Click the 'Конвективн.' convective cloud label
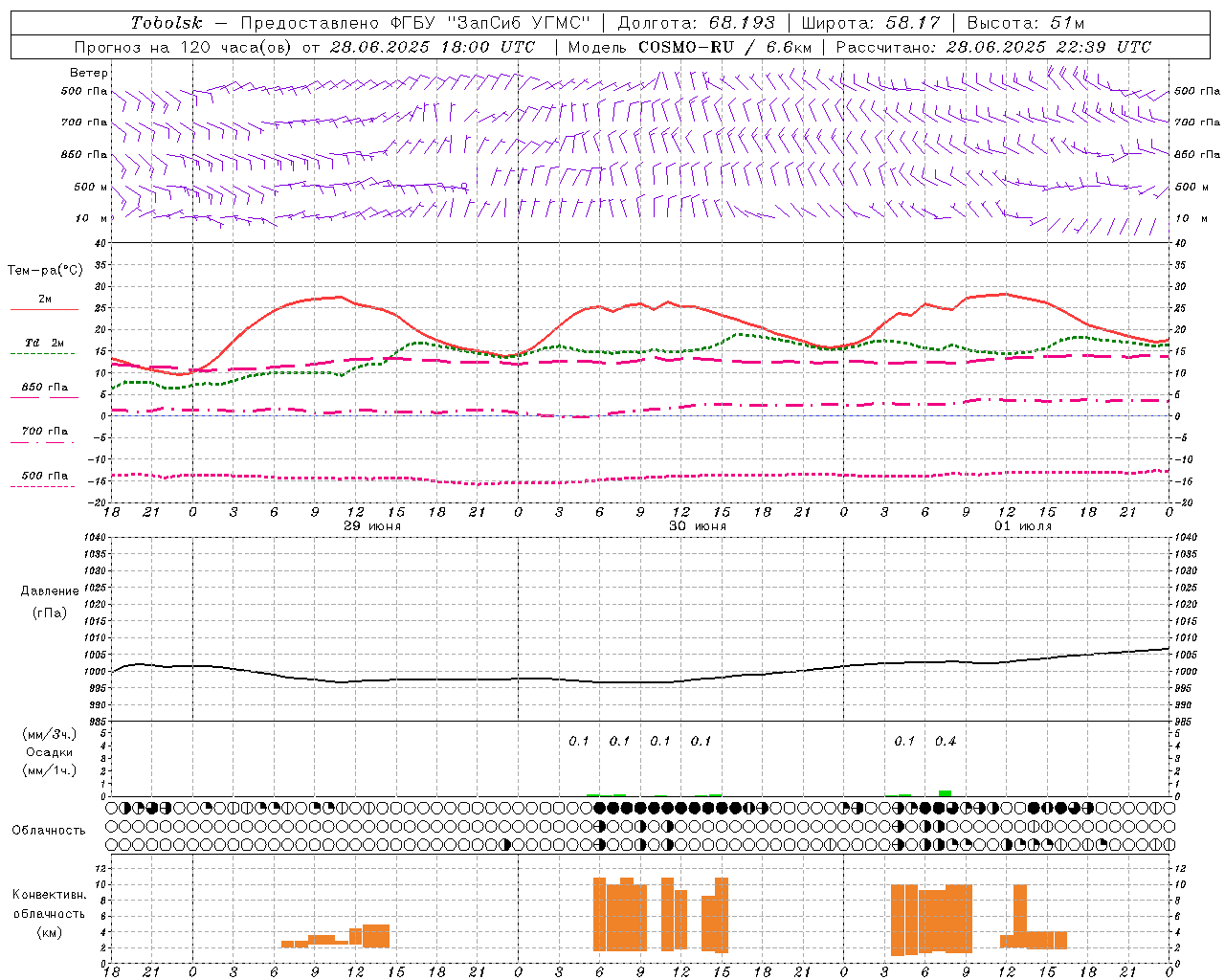1225x980 pixels. click(50, 895)
